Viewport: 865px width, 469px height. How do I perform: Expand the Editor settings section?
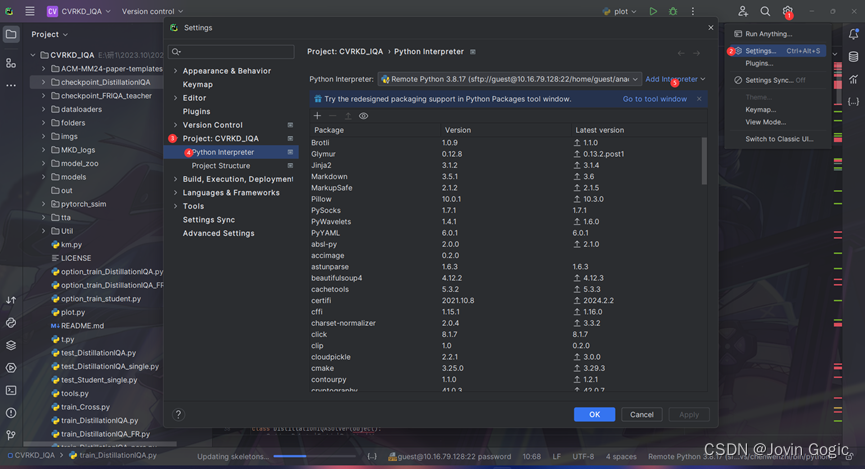(x=175, y=98)
